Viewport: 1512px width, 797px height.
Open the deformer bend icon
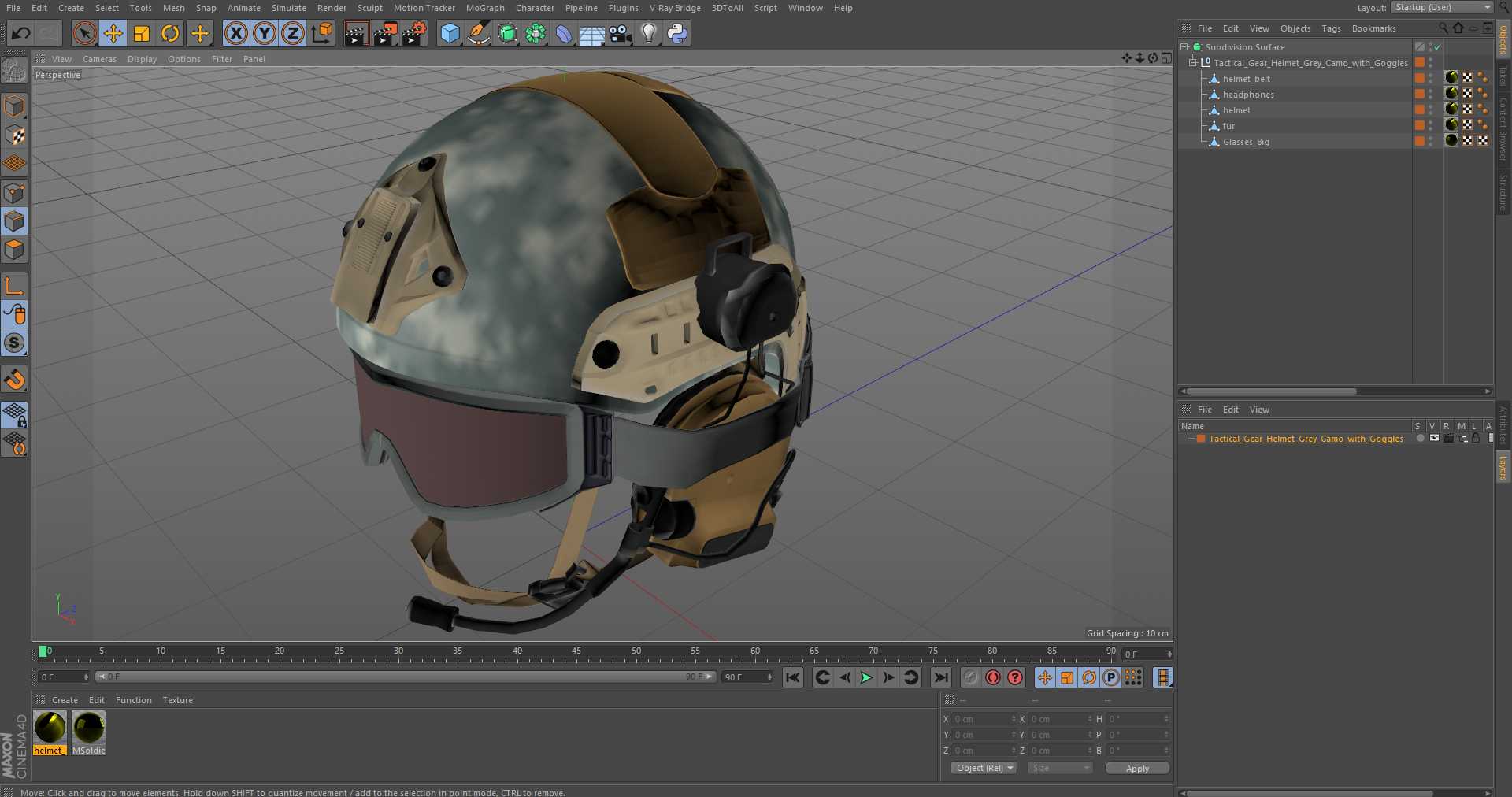click(x=564, y=33)
